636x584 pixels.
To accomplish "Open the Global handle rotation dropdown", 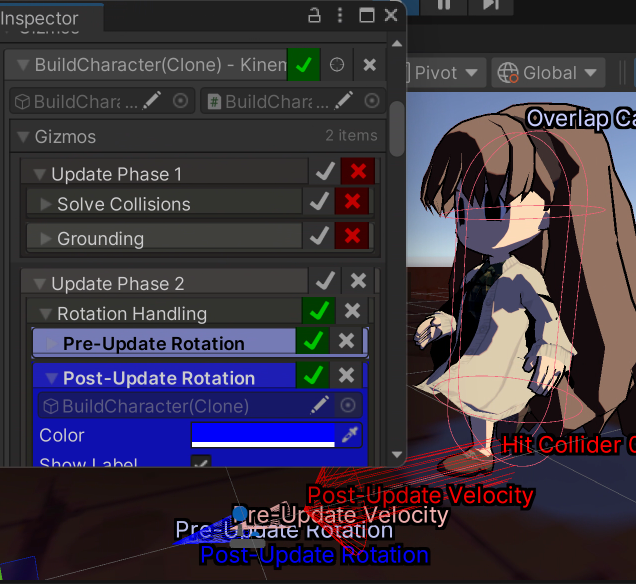I will 548,73.
